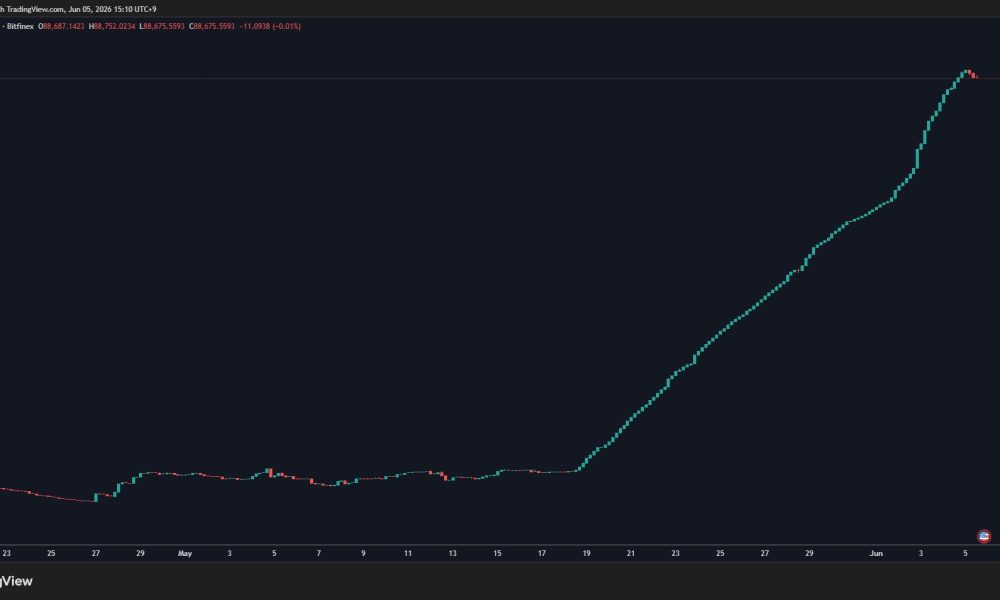Click the 17 date label on time axis
Image resolution: width=1000 pixels, height=600 pixels.
(x=542, y=553)
